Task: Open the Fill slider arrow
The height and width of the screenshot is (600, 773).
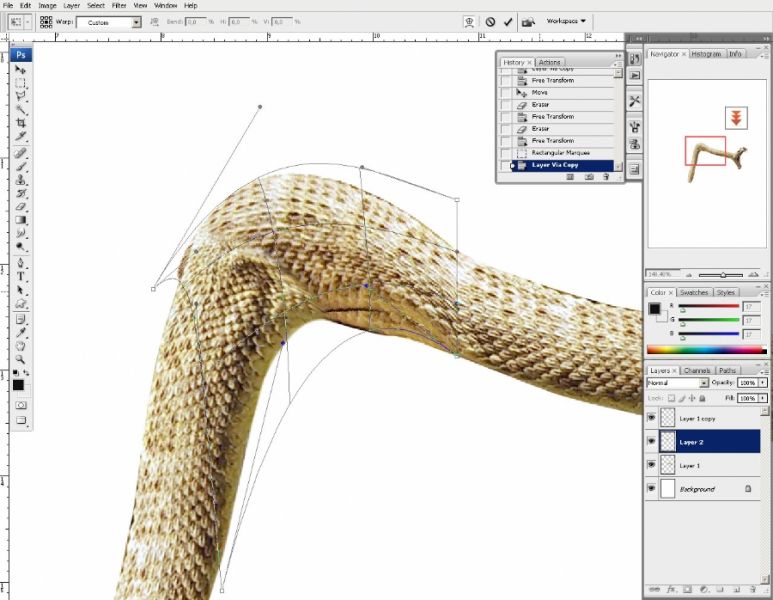Action: click(x=763, y=398)
